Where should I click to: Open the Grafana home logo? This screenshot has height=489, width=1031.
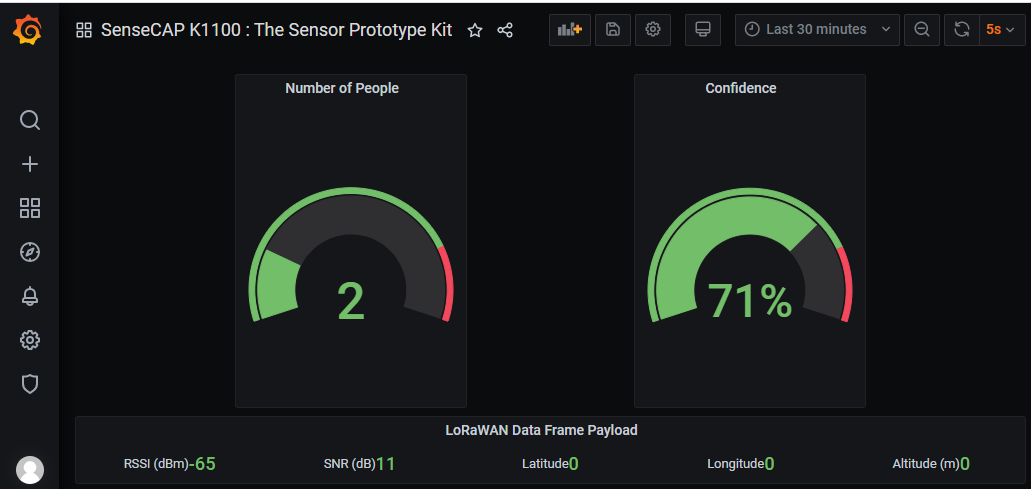[x=28, y=30]
